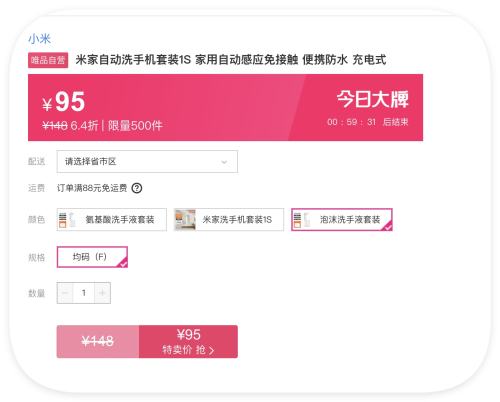This screenshot has height=402, width=500.
Task: Open the 小米 brand link
Action: [x=39, y=39]
